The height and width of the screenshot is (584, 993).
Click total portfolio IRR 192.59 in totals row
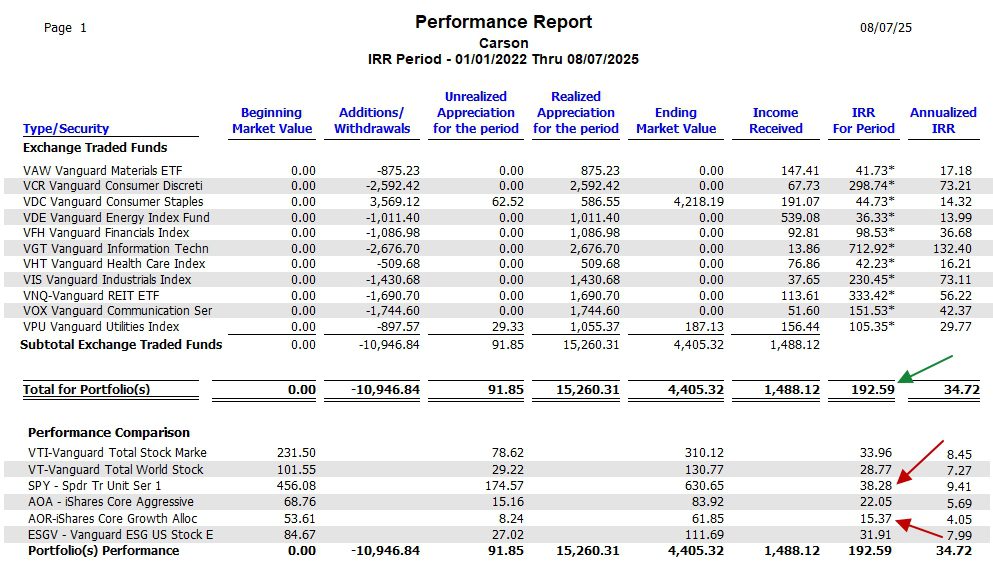pyautogui.click(x=873, y=390)
